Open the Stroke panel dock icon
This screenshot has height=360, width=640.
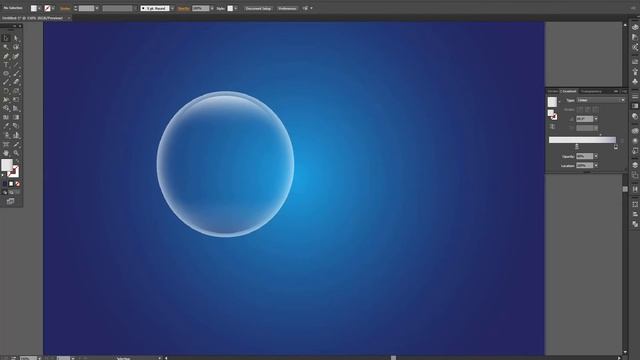point(635,96)
